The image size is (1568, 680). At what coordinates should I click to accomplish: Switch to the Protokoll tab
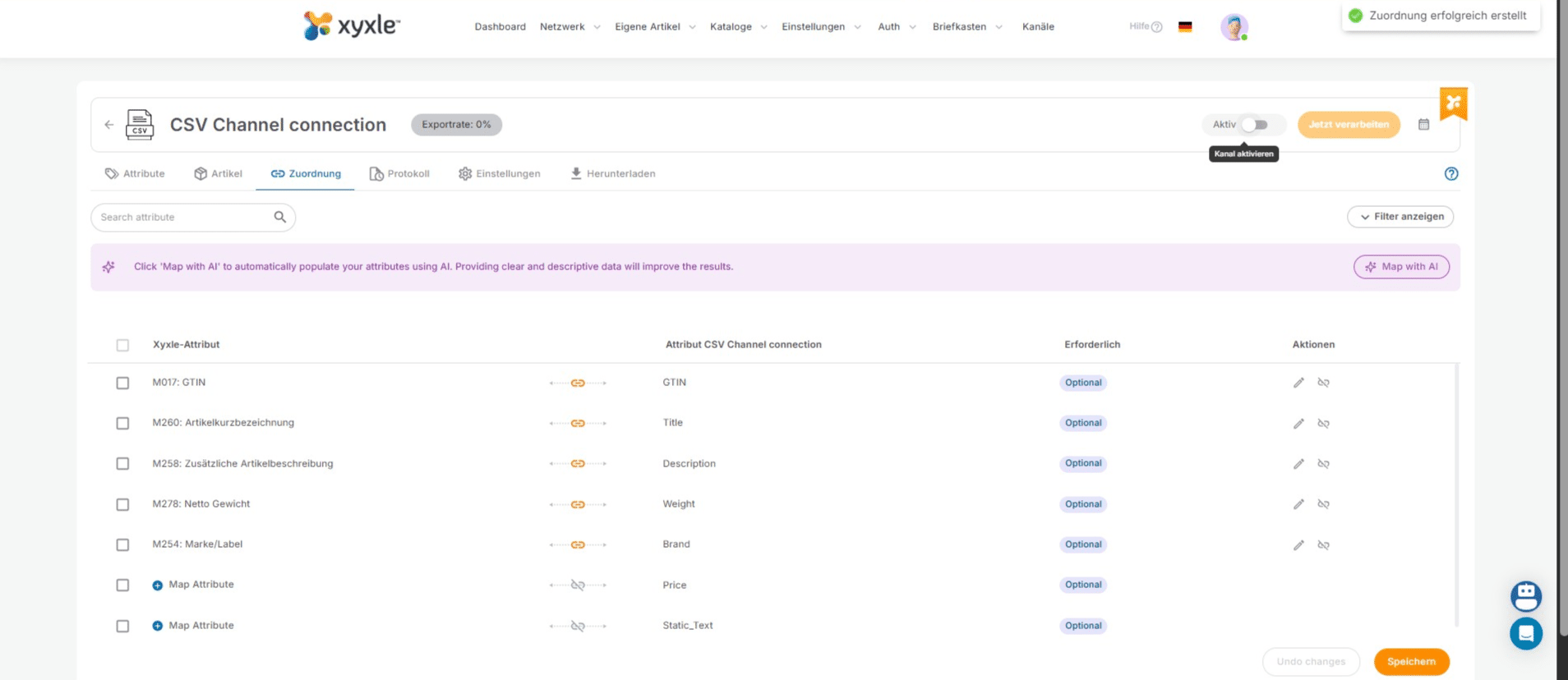(399, 174)
